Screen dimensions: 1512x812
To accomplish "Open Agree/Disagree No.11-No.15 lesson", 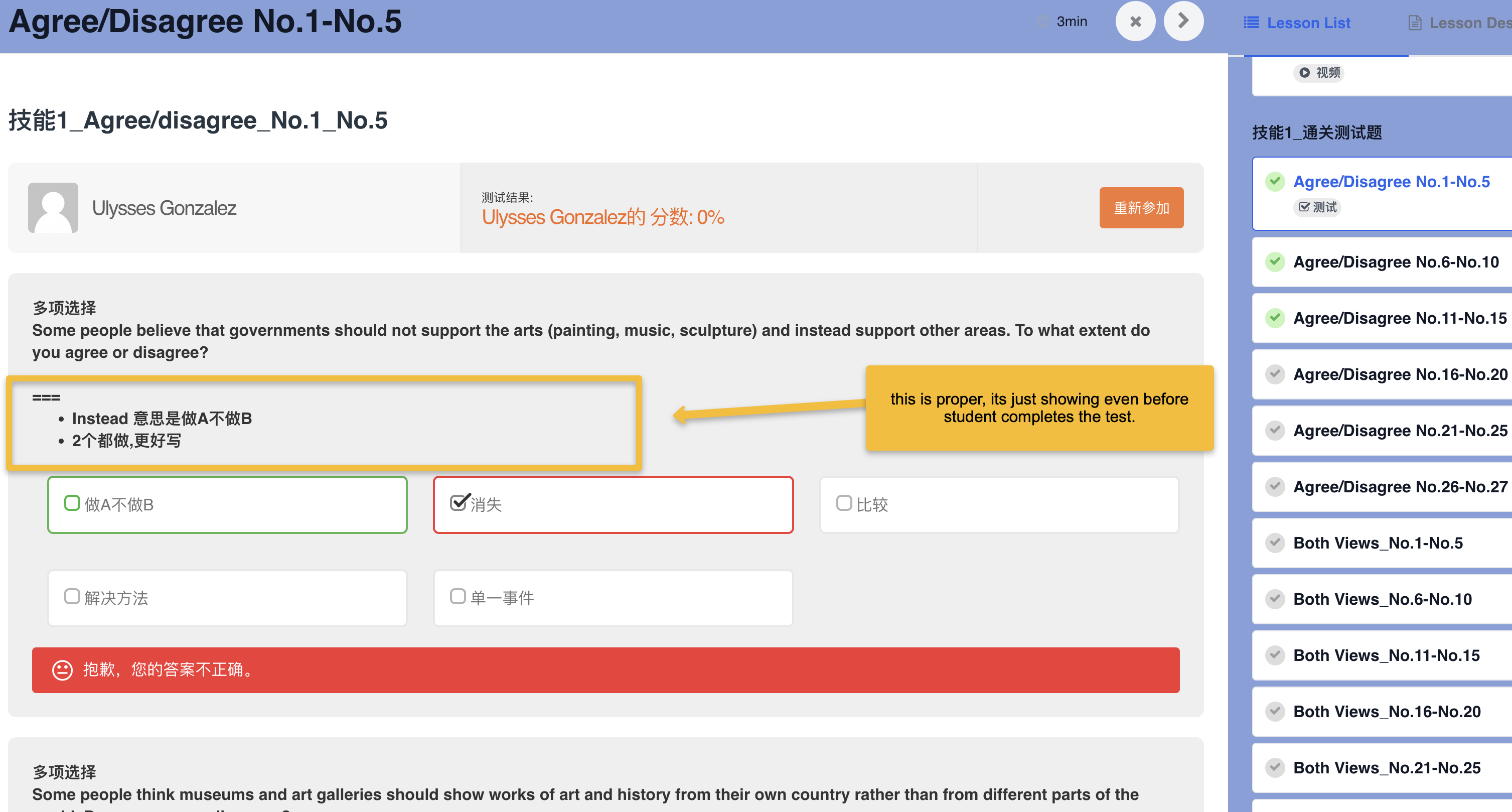I will pyautogui.click(x=1399, y=318).
